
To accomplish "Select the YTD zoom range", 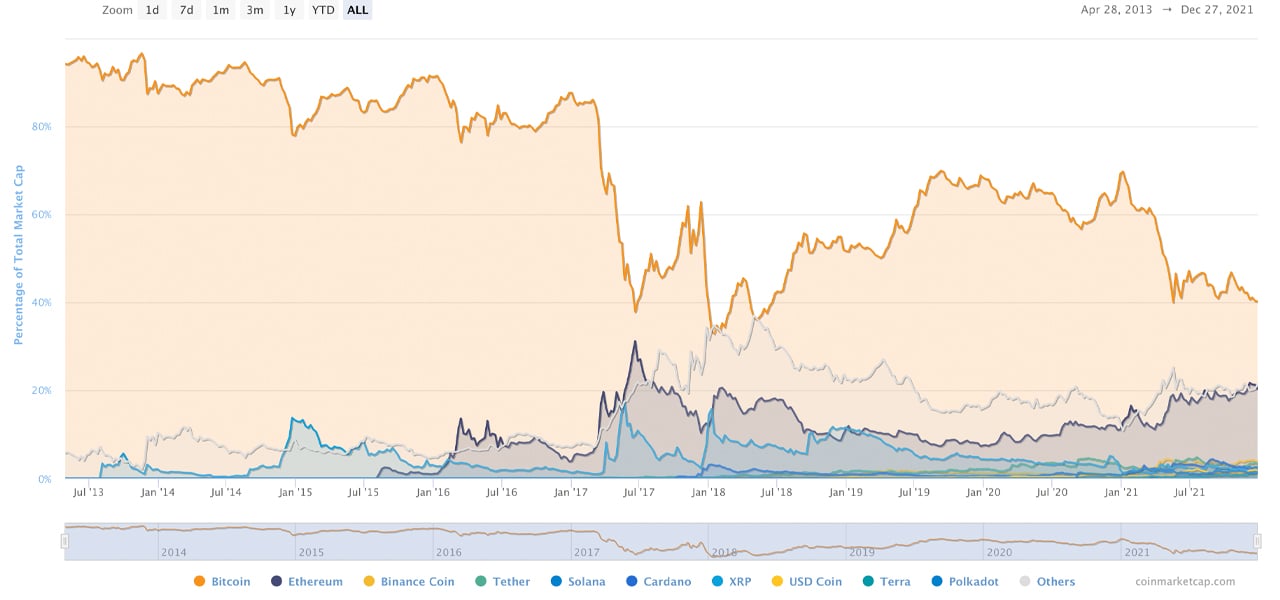I will [322, 10].
